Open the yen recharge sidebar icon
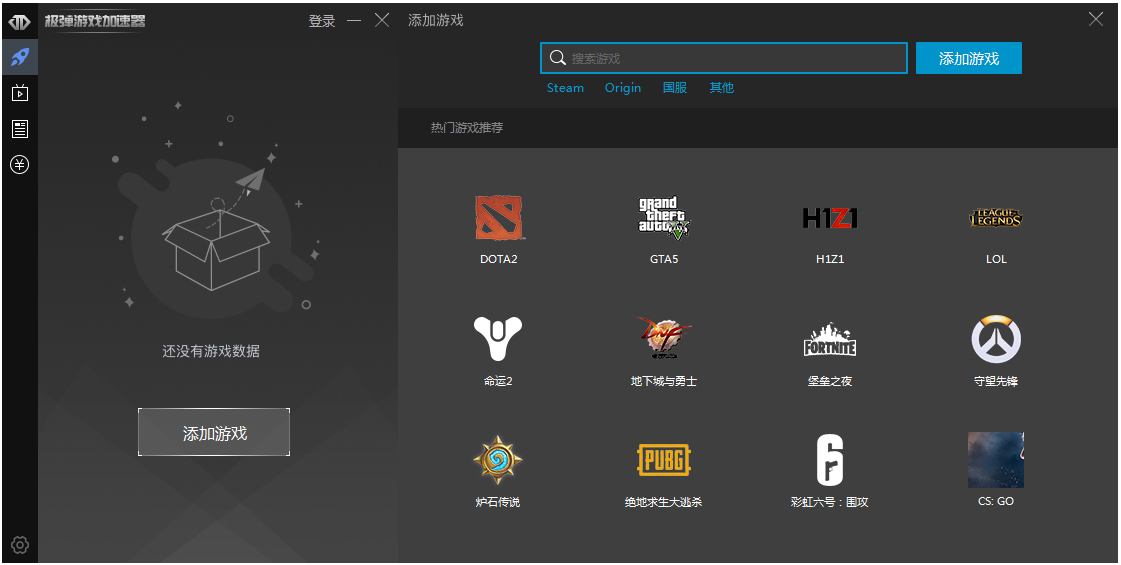The height and width of the screenshot is (565, 1121). click(19, 164)
